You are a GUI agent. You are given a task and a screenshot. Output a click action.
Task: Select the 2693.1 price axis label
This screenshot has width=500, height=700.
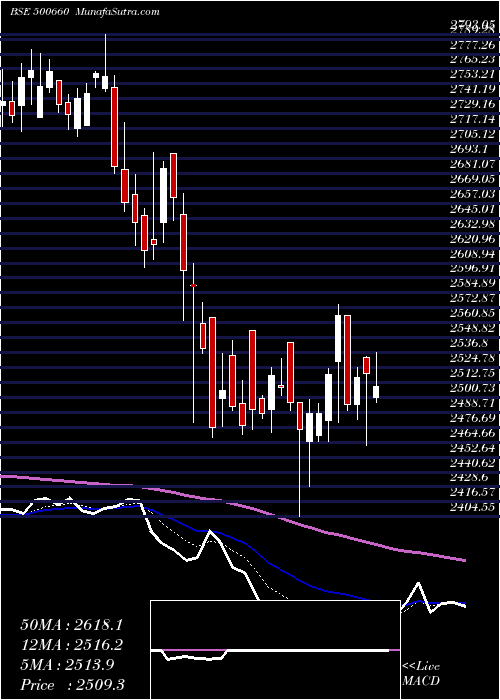click(469, 149)
